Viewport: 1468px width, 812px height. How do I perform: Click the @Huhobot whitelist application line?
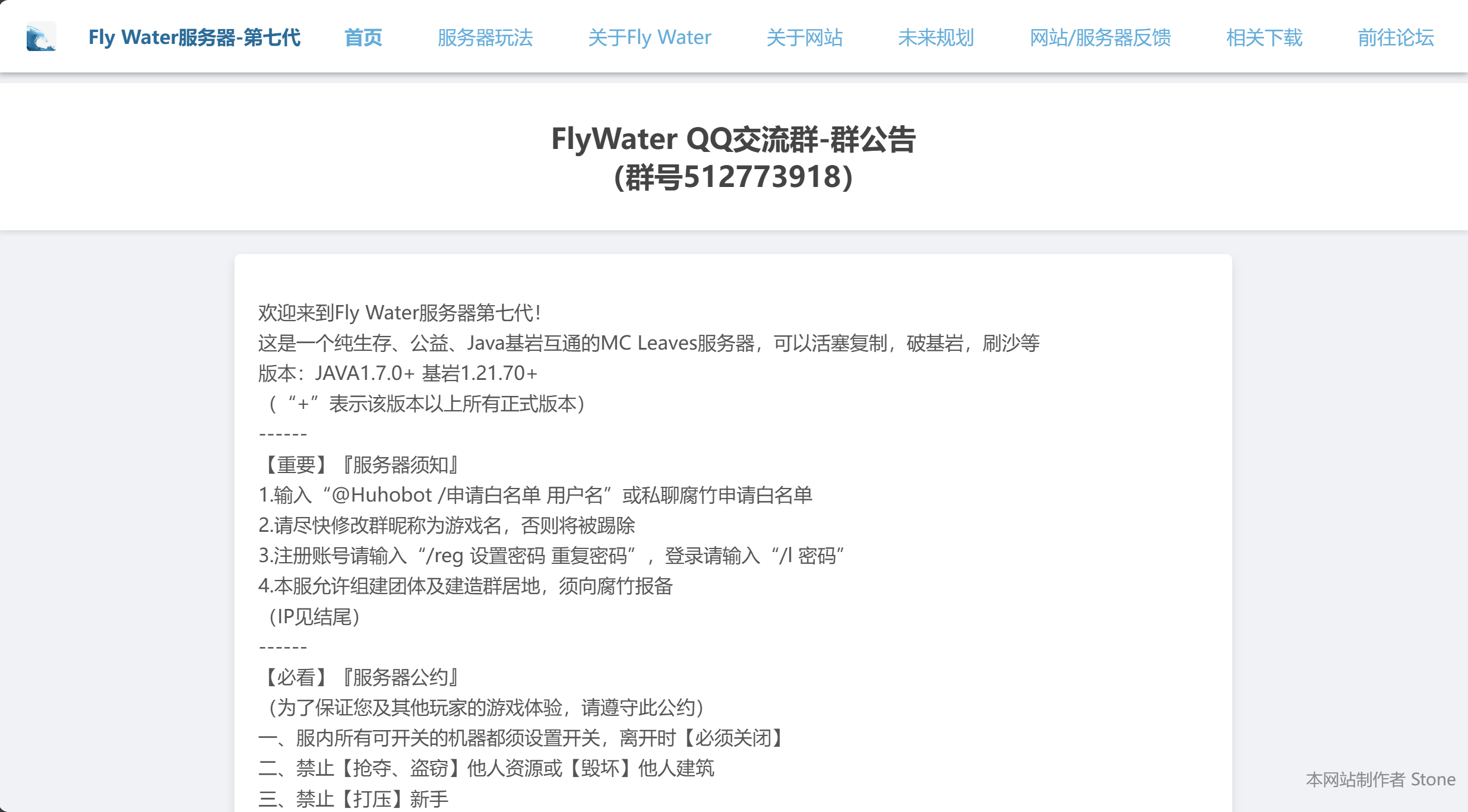(x=535, y=495)
